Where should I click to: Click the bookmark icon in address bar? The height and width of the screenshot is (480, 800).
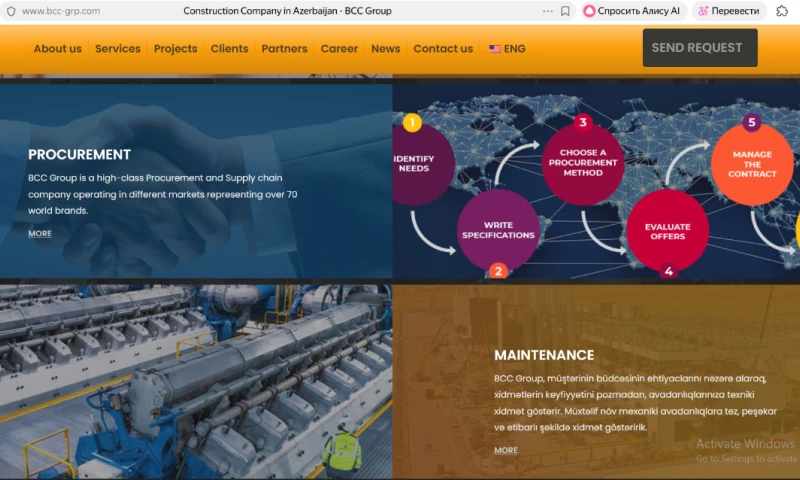[565, 11]
